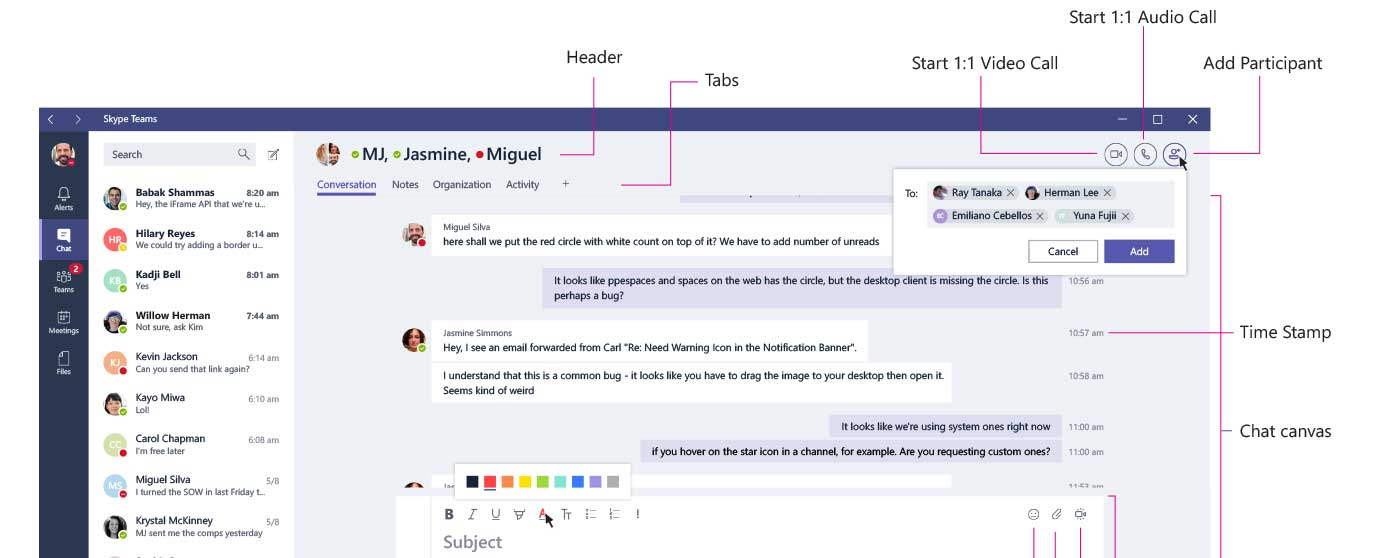Pick the teal color swatch
Viewport: 1400px width, 558px height.
click(x=560, y=482)
